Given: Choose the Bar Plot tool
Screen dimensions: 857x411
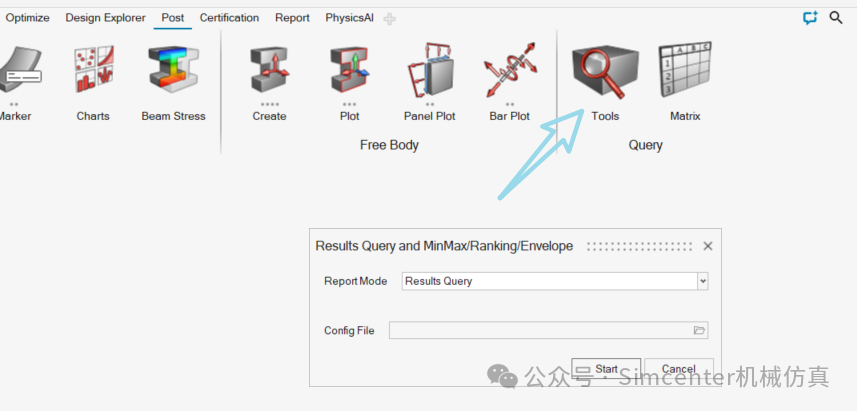Looking at the screenshot, I should tap(509, 70).
